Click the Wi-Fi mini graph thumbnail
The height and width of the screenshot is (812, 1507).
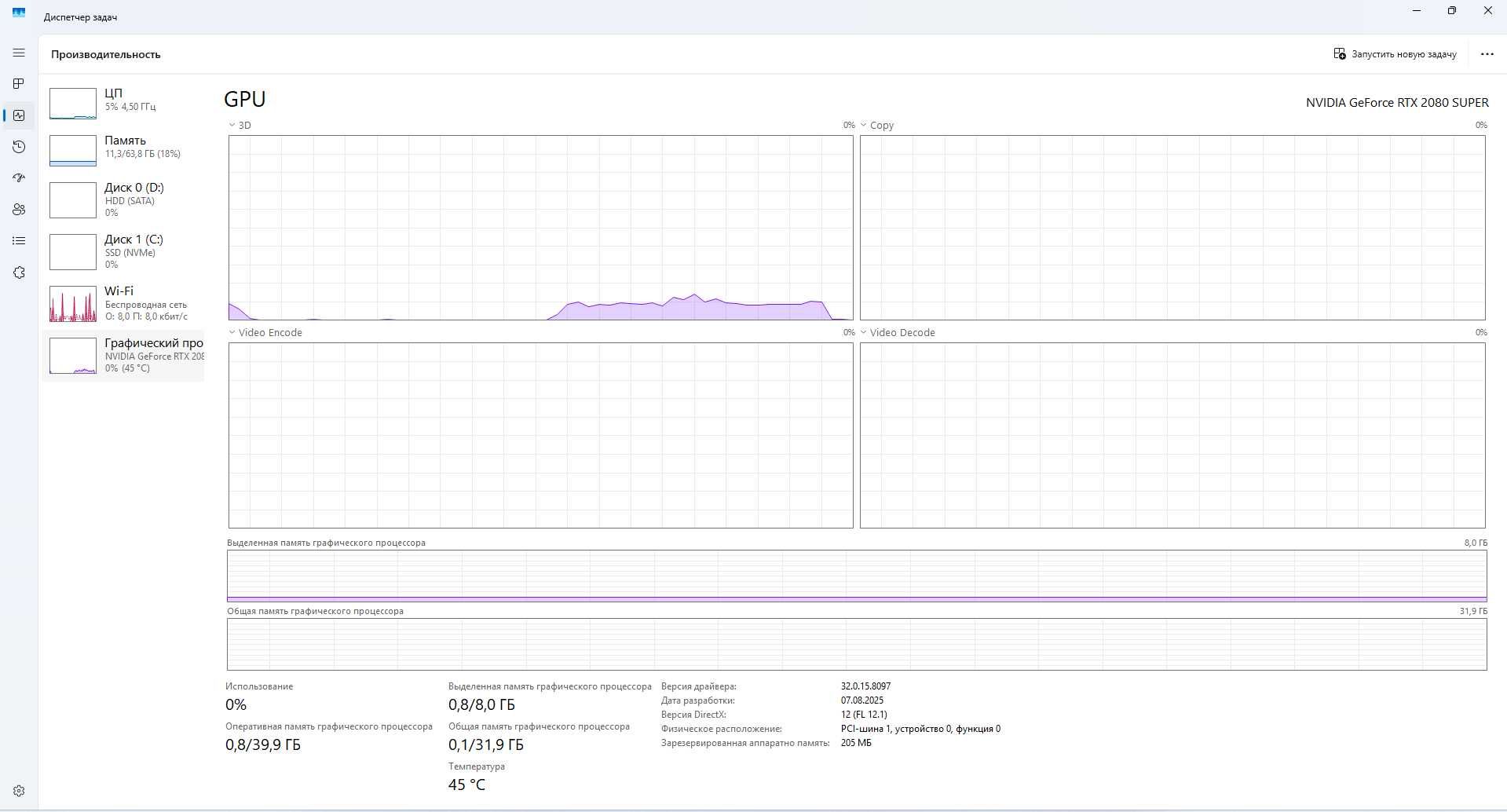click(x=73, y=304)
